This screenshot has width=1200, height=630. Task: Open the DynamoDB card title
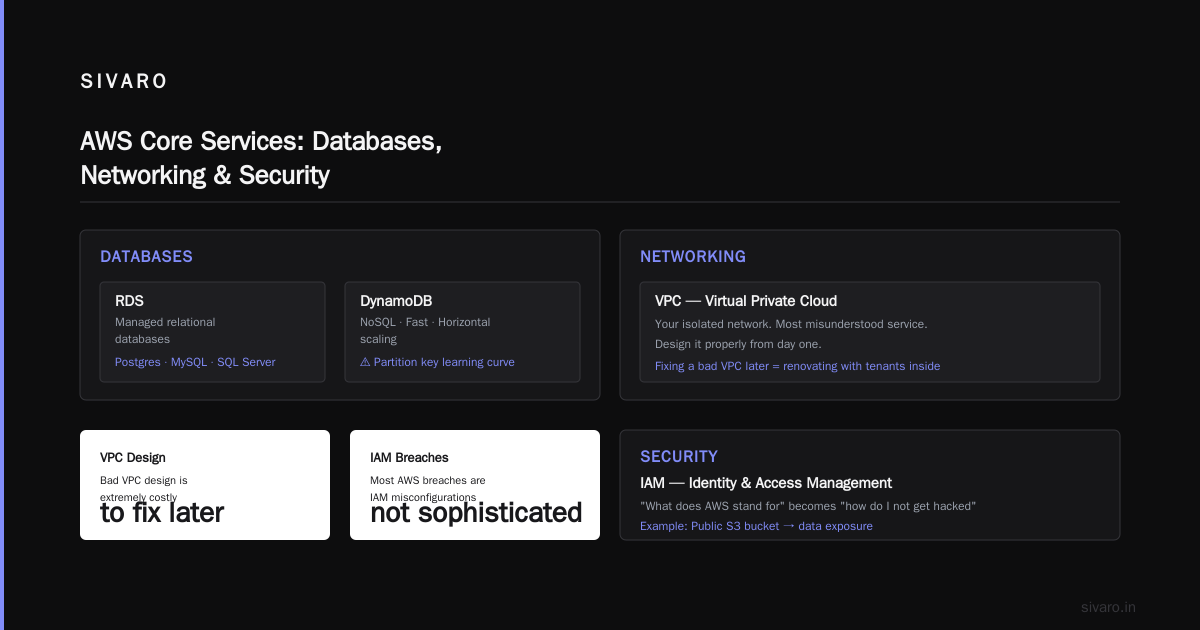[x=396, y=301]
